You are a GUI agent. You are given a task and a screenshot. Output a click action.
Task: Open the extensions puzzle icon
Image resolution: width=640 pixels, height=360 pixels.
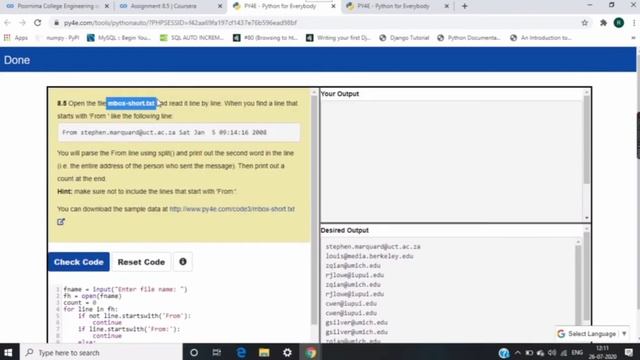603,23
